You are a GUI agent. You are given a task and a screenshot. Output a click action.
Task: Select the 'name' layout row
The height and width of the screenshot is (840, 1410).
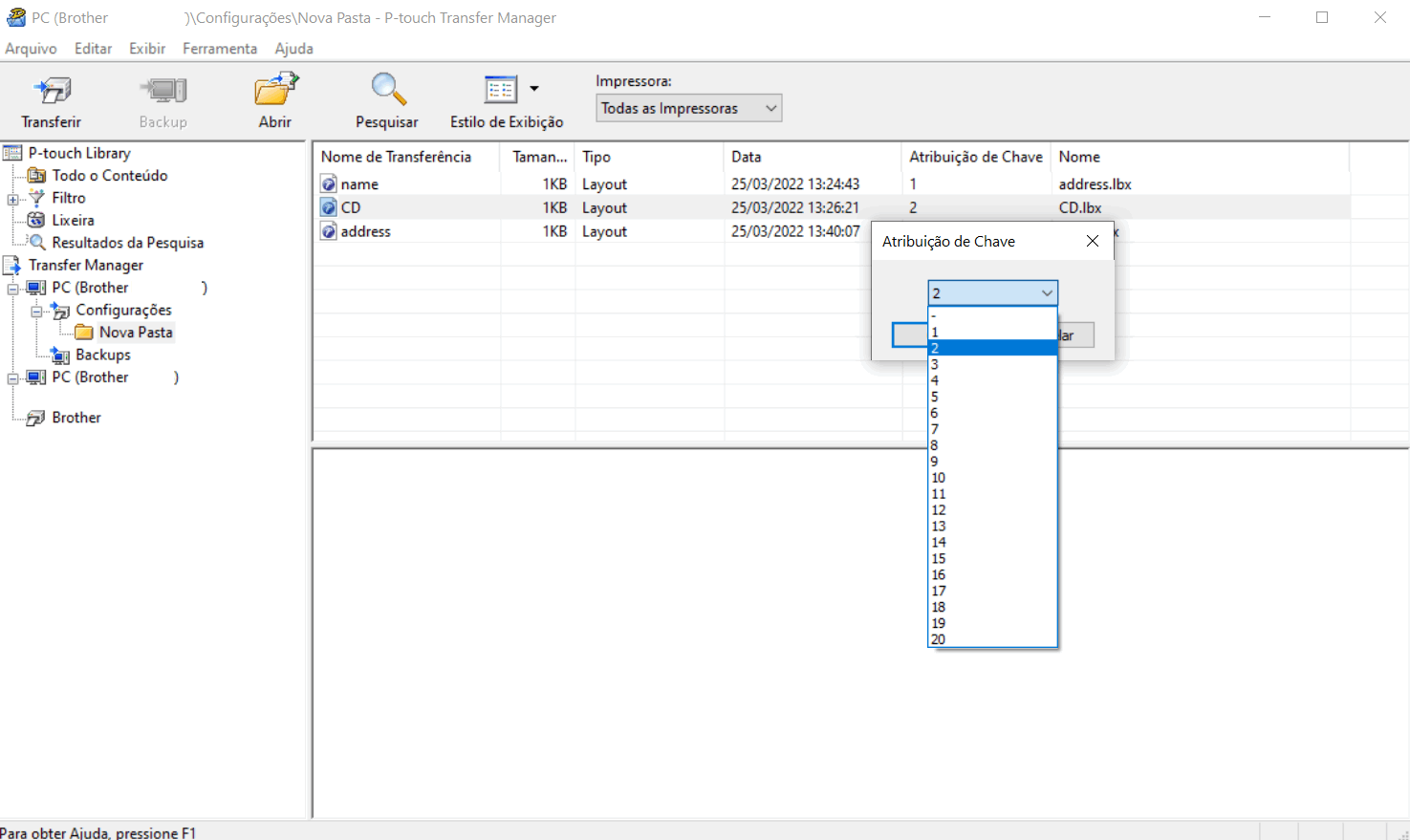point(832,184)
